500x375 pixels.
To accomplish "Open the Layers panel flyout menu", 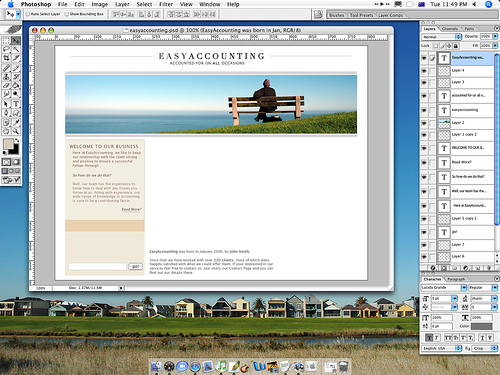I will (496, 29).
